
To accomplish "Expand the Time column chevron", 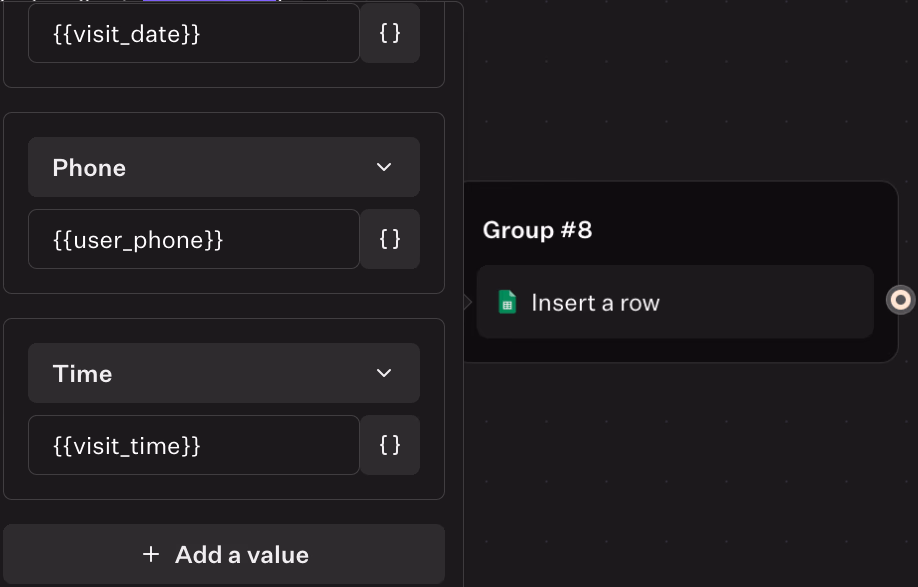I will (x=384, y=373).
